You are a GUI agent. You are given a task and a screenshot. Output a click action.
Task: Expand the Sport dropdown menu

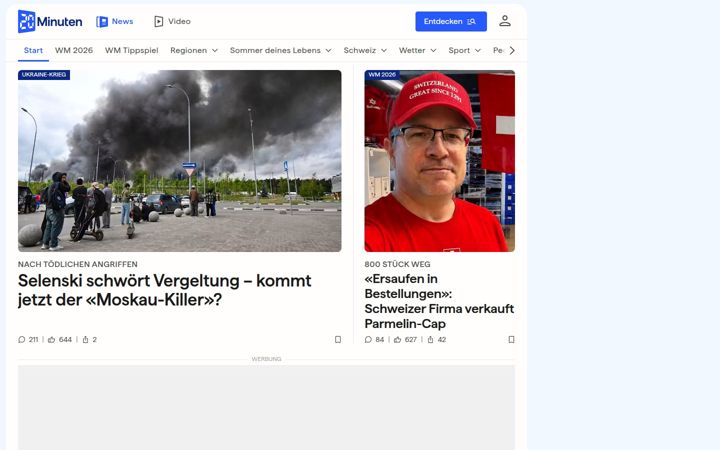(465, 51)
